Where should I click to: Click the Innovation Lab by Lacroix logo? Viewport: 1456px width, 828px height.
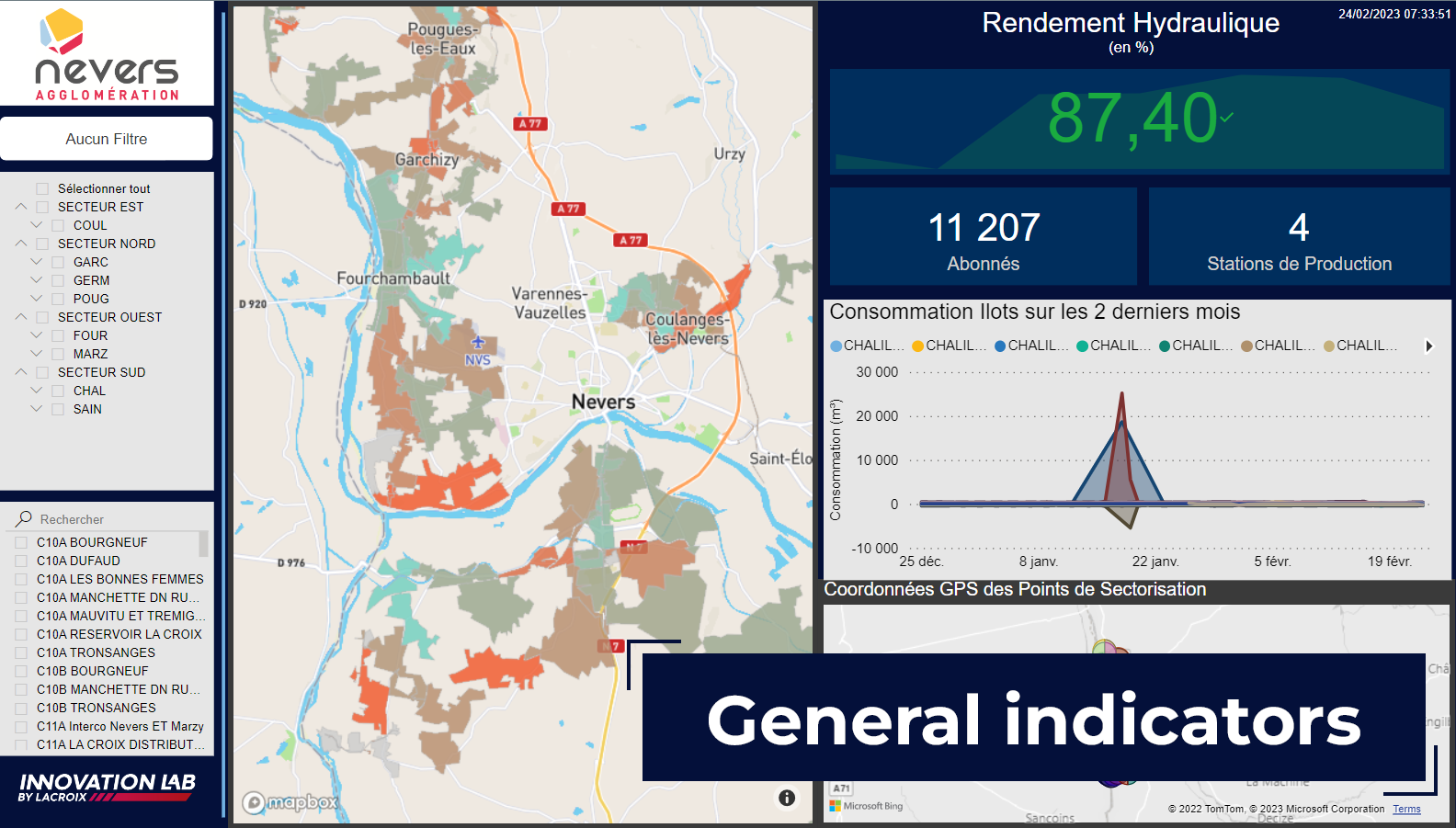coord(107,787)
